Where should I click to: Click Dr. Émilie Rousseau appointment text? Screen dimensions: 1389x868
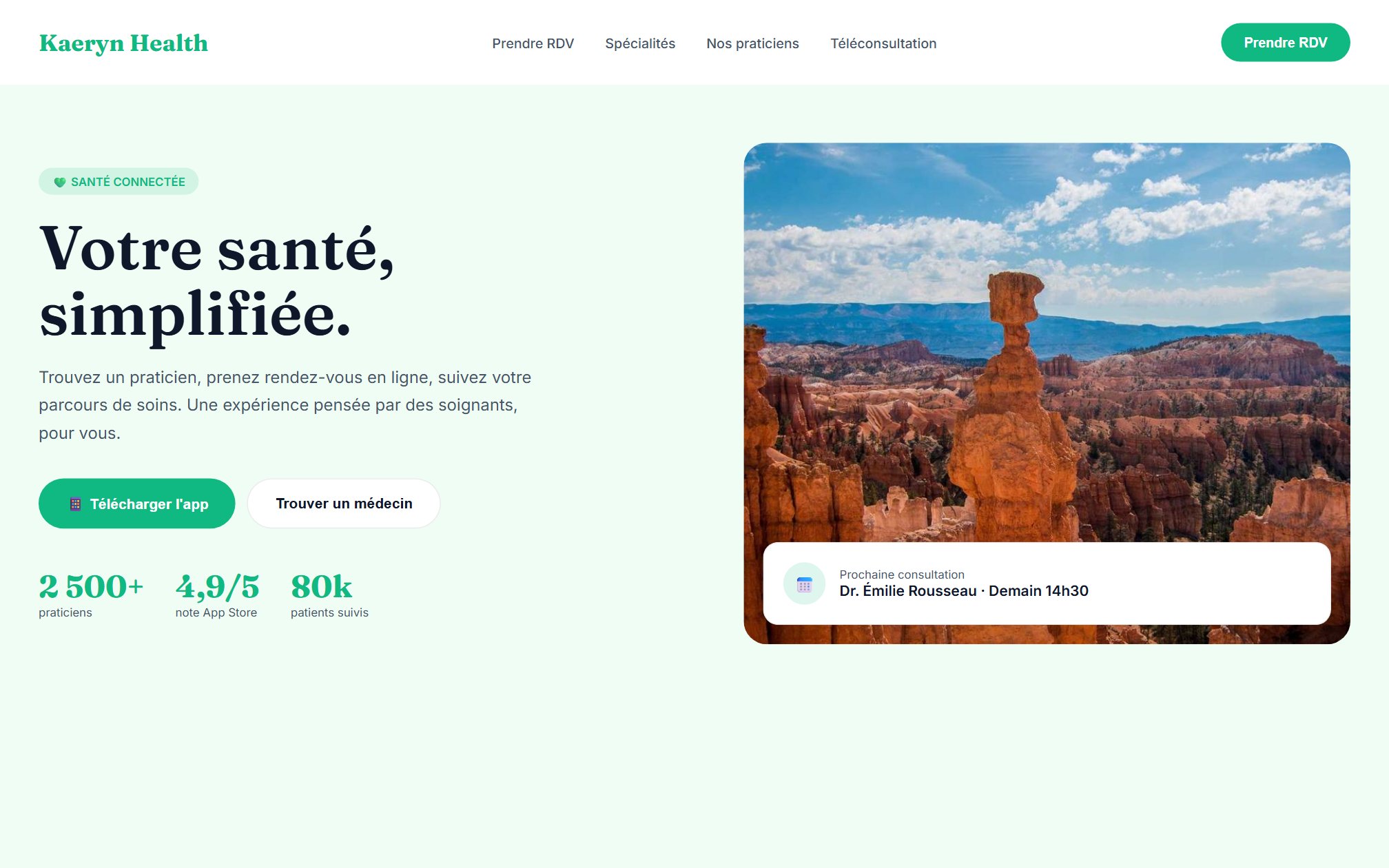pyautogui.click(x=964, y=591)
